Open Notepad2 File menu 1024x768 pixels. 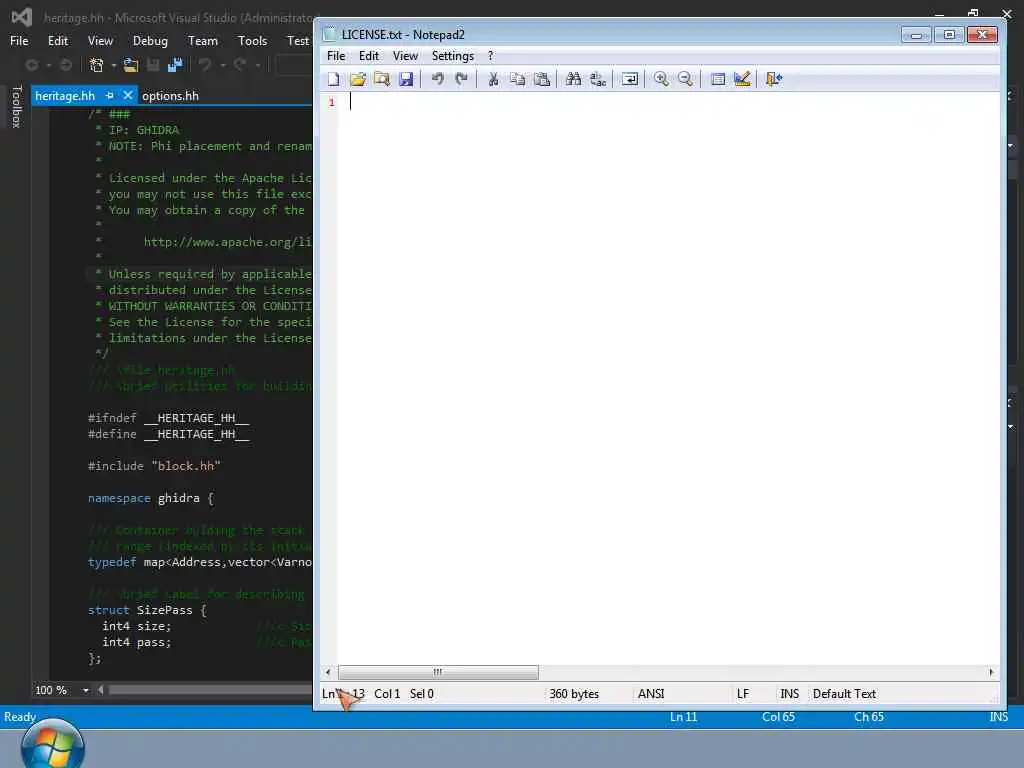(336, 56)
